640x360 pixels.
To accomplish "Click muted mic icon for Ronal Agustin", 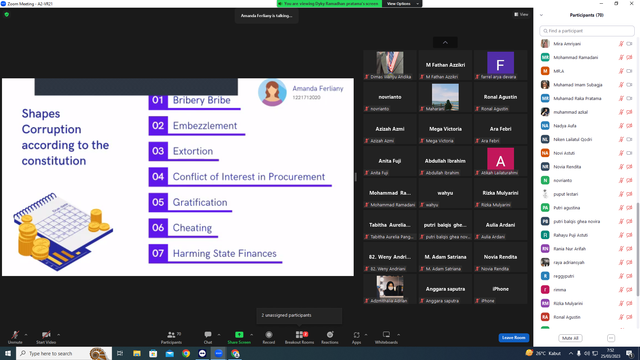I will pos(621,317).
